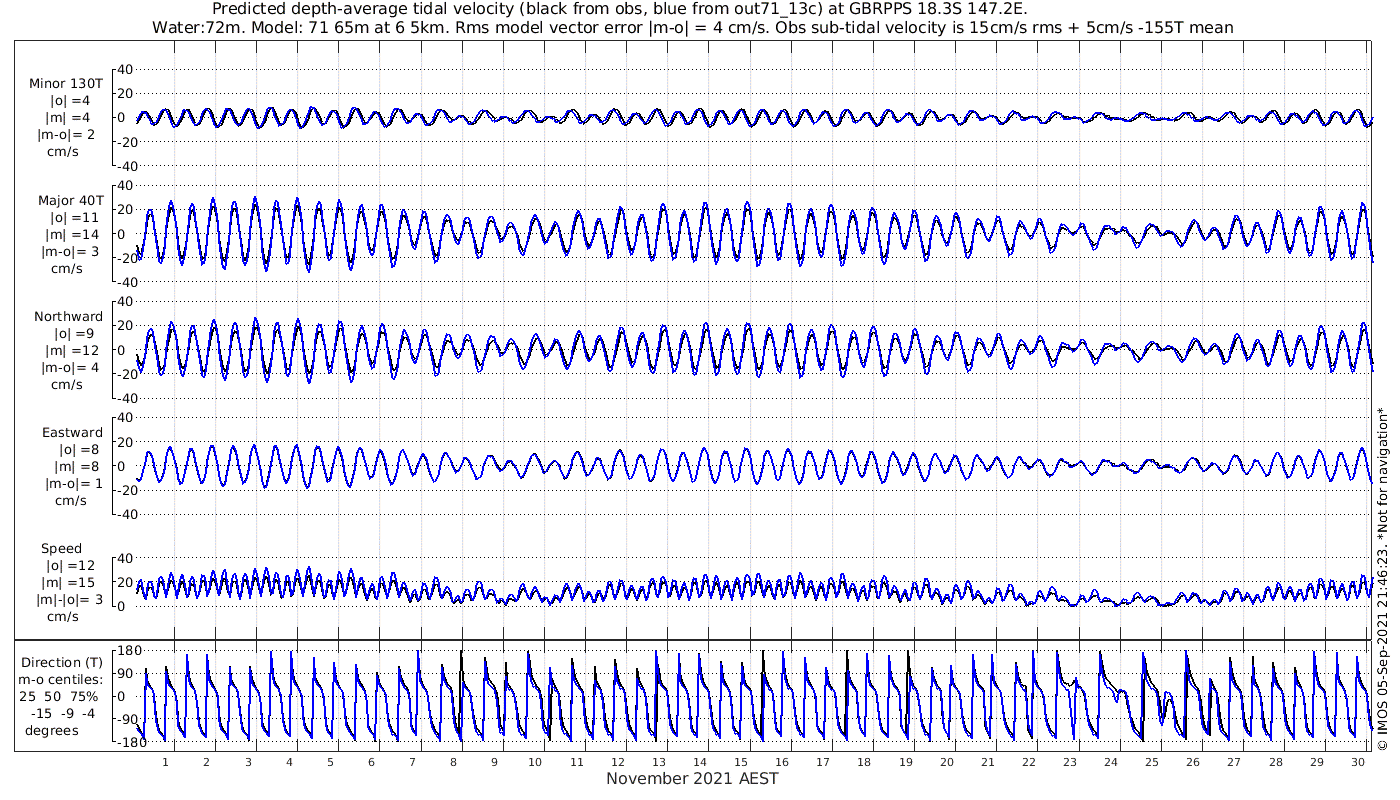This screenshot has width=1400, height=800.
Task: Click the vertical IMOS copyright notice
Action: (x=1384, y=577)
